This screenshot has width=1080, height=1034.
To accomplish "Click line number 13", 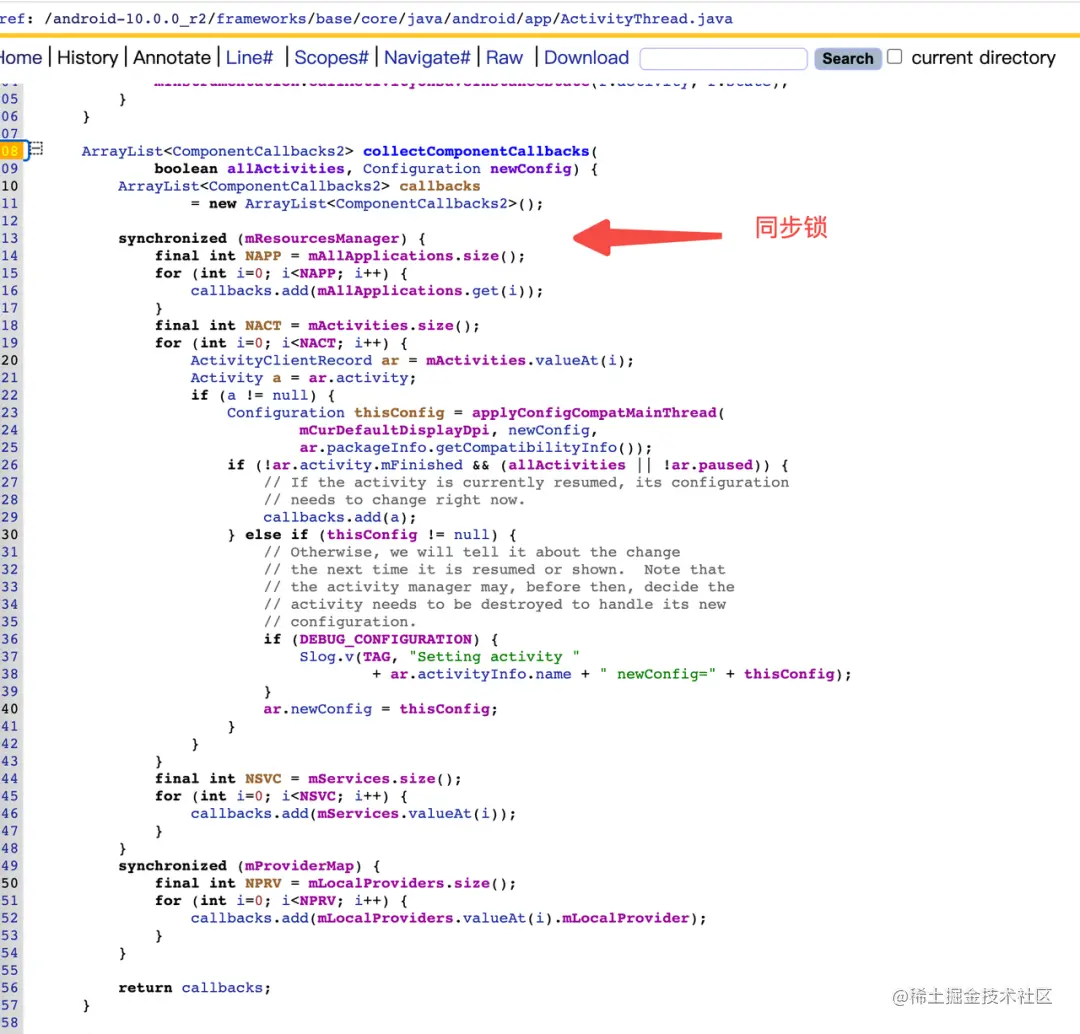I will point(10,238).
